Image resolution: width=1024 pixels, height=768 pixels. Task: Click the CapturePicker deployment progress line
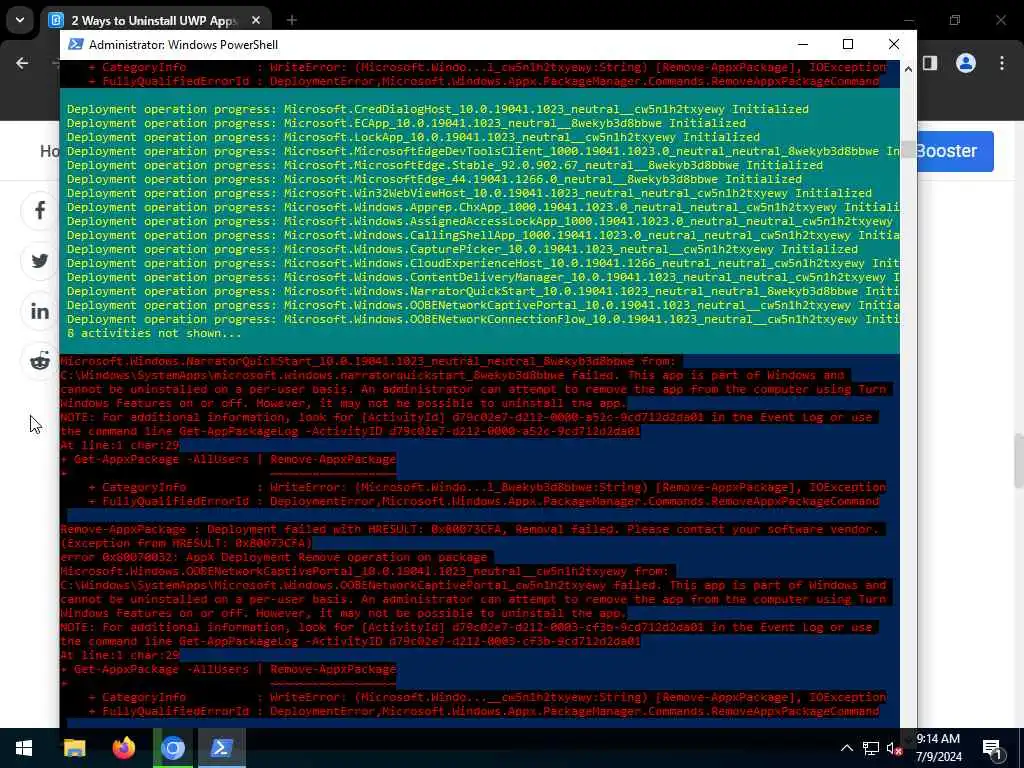(462, 249)
